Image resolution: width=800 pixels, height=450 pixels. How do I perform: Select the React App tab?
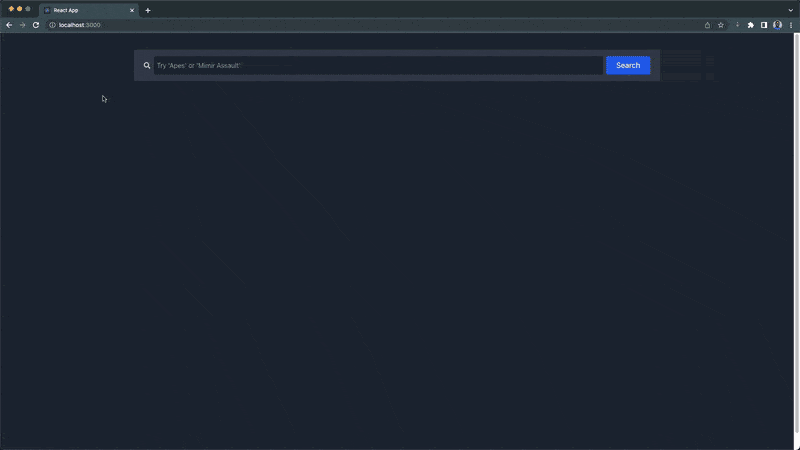tap(88, 10)
